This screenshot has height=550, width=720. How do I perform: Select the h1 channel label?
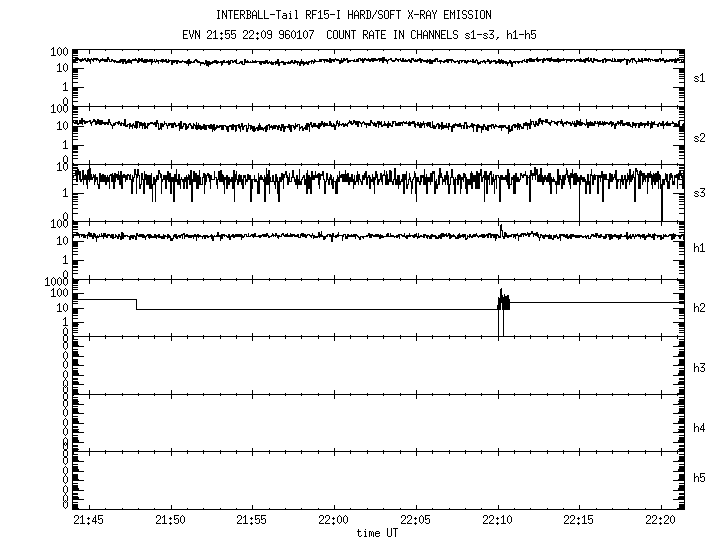[699, 248]
